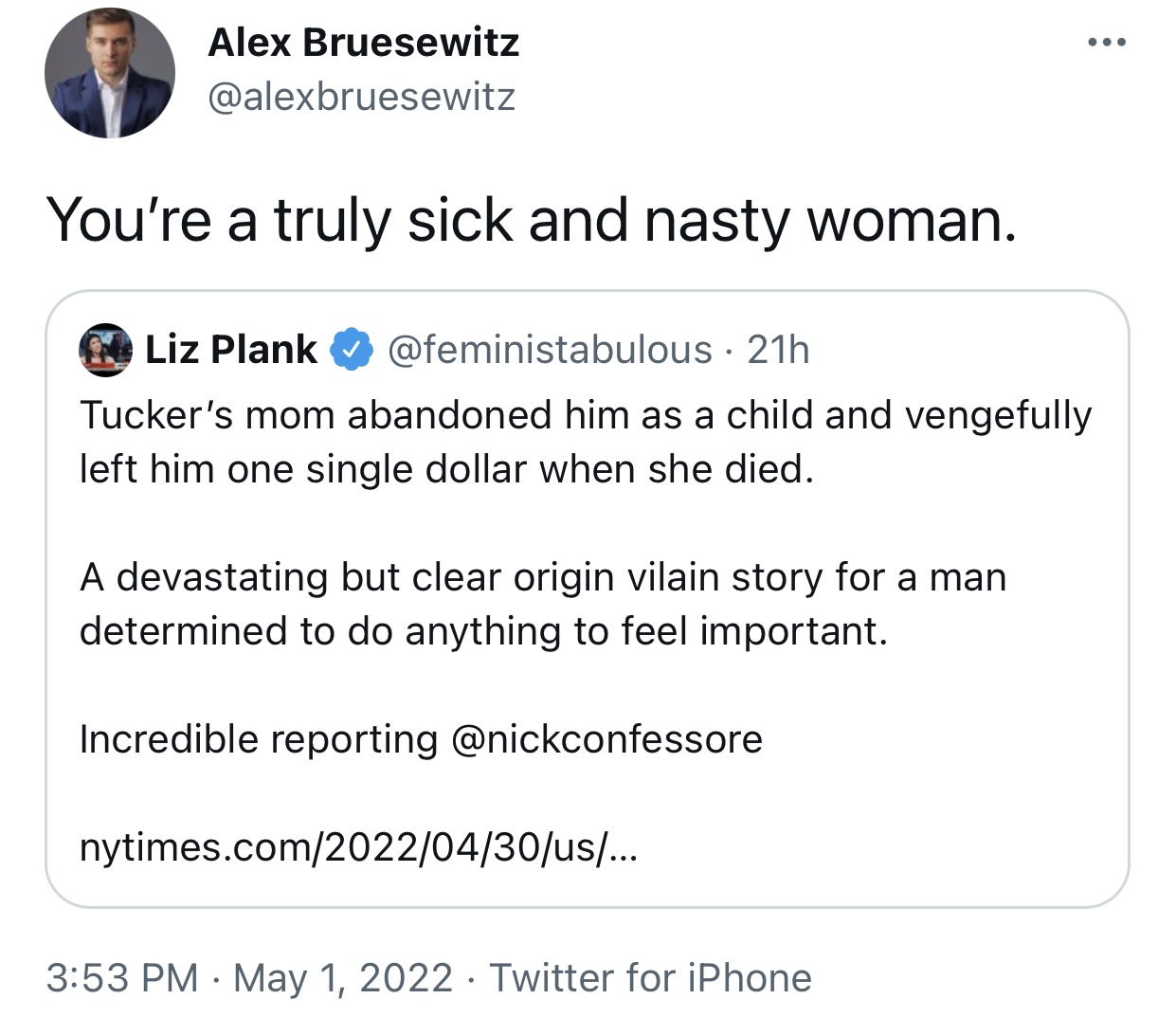Image resolution: width=1176 pixels, height=1035 pixels.
Task: Open the @nickconfessore mention
Action: [606, 739]
